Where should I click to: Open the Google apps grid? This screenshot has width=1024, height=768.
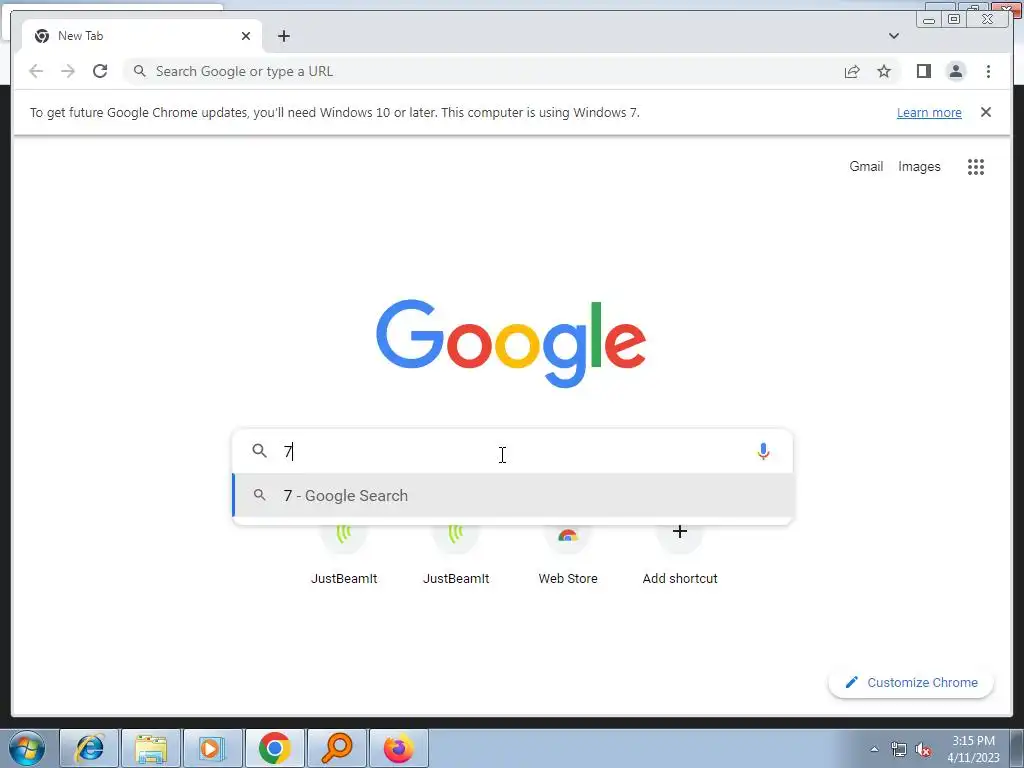(976, 167)
